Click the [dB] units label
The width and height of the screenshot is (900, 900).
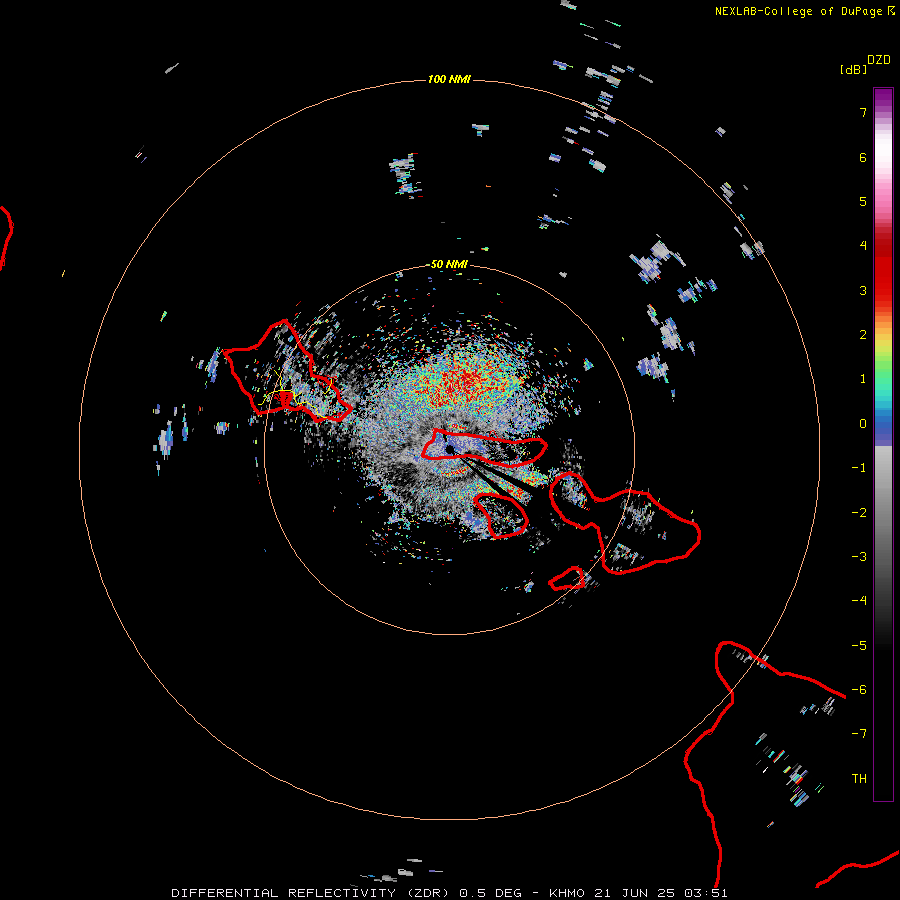click(x=853, y=69)
